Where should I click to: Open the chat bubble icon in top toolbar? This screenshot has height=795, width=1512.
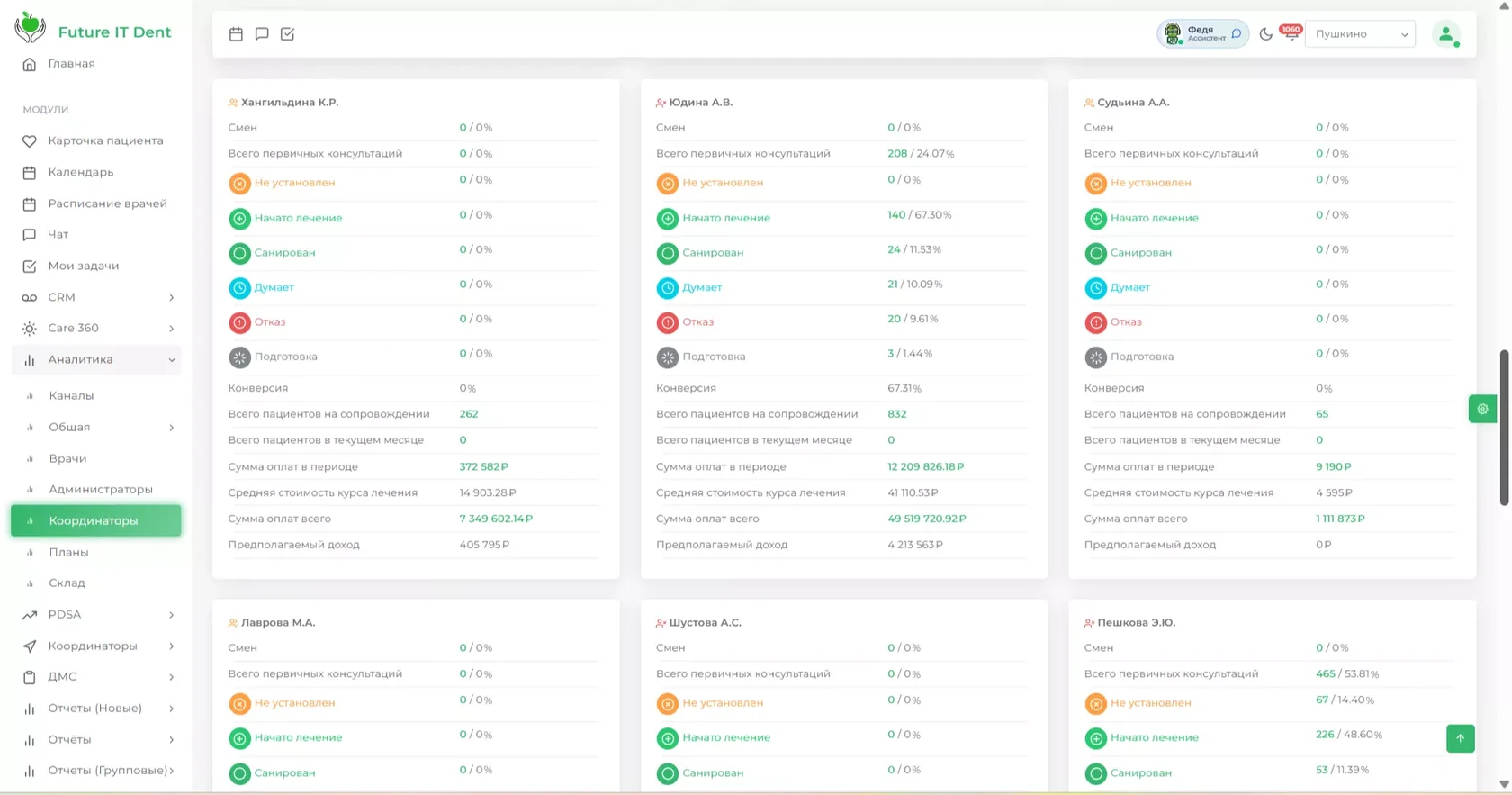262,34
